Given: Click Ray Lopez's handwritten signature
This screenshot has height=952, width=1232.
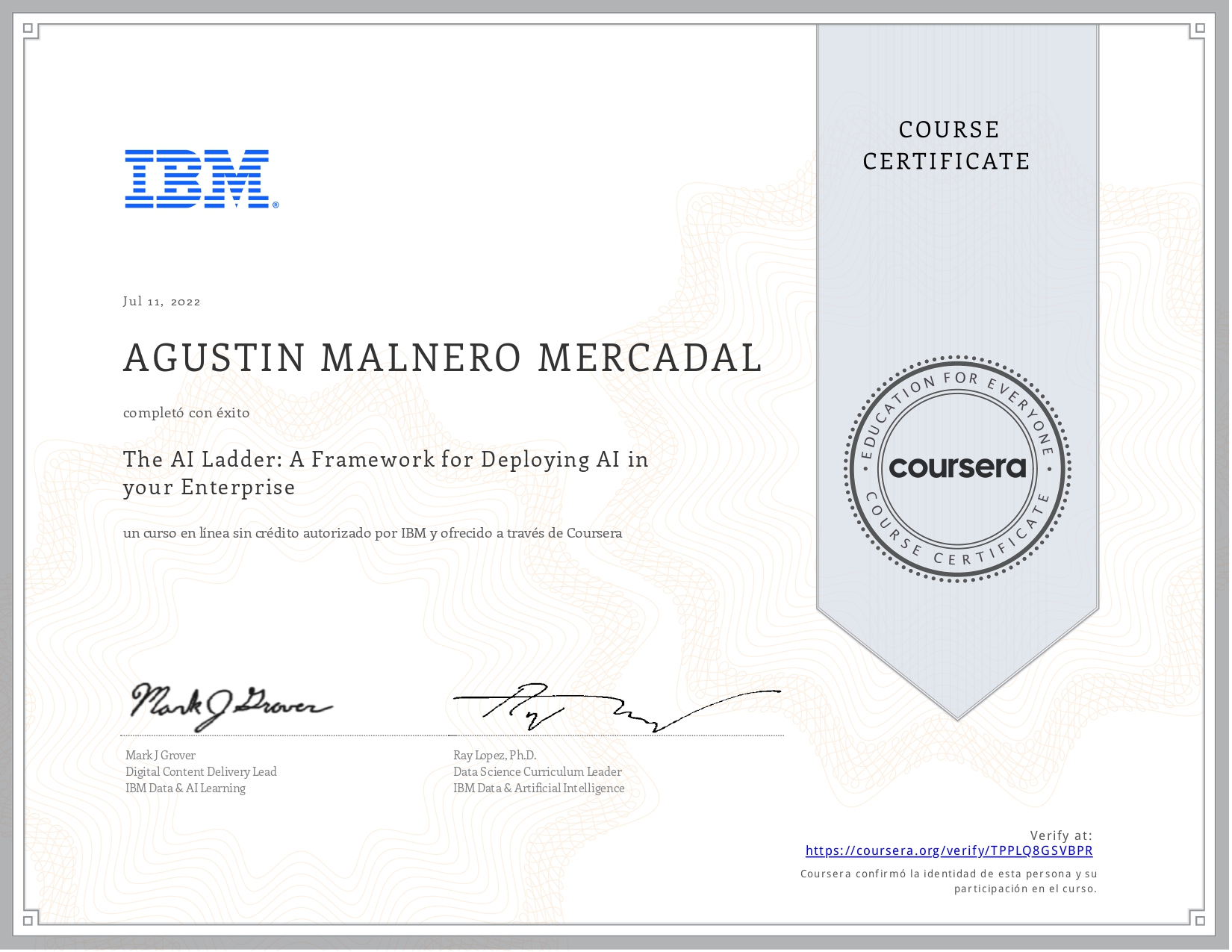Looking at the screenshot, I should pyautogui.click(x=617, y=707).
